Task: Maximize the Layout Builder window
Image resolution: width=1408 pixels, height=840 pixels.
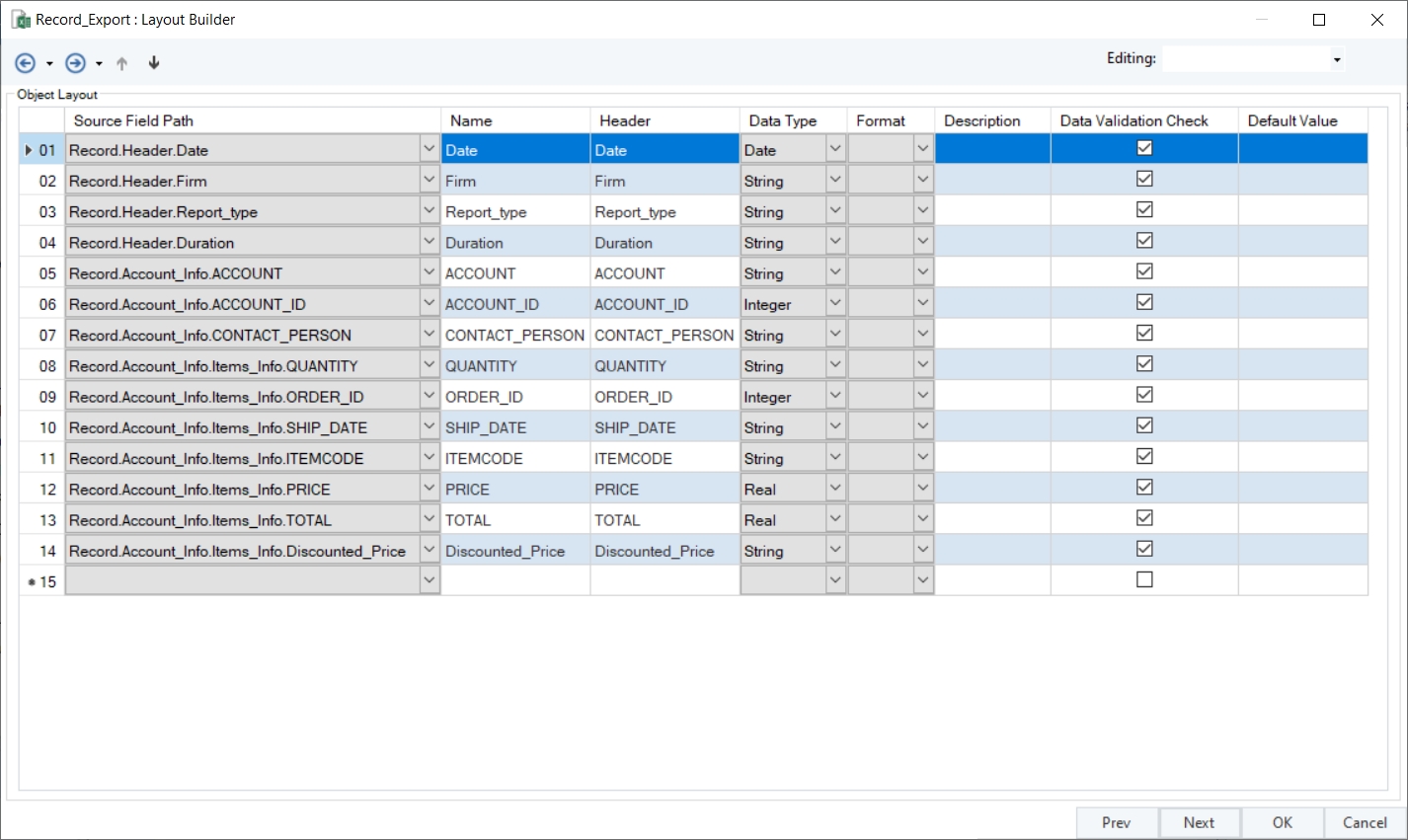Action: [1319, 20]
